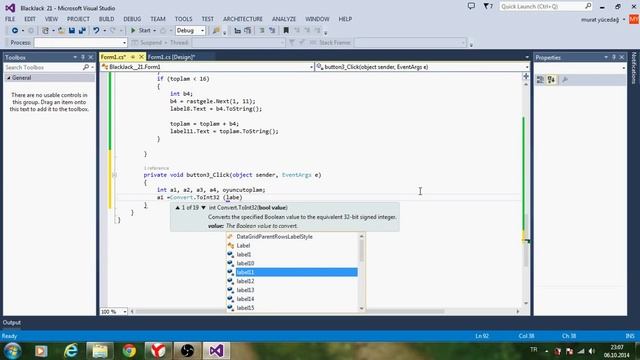Expand the Start button dropdown arrow
The height and width of the screenshot is (360, 640).
[x=155, y=31]
